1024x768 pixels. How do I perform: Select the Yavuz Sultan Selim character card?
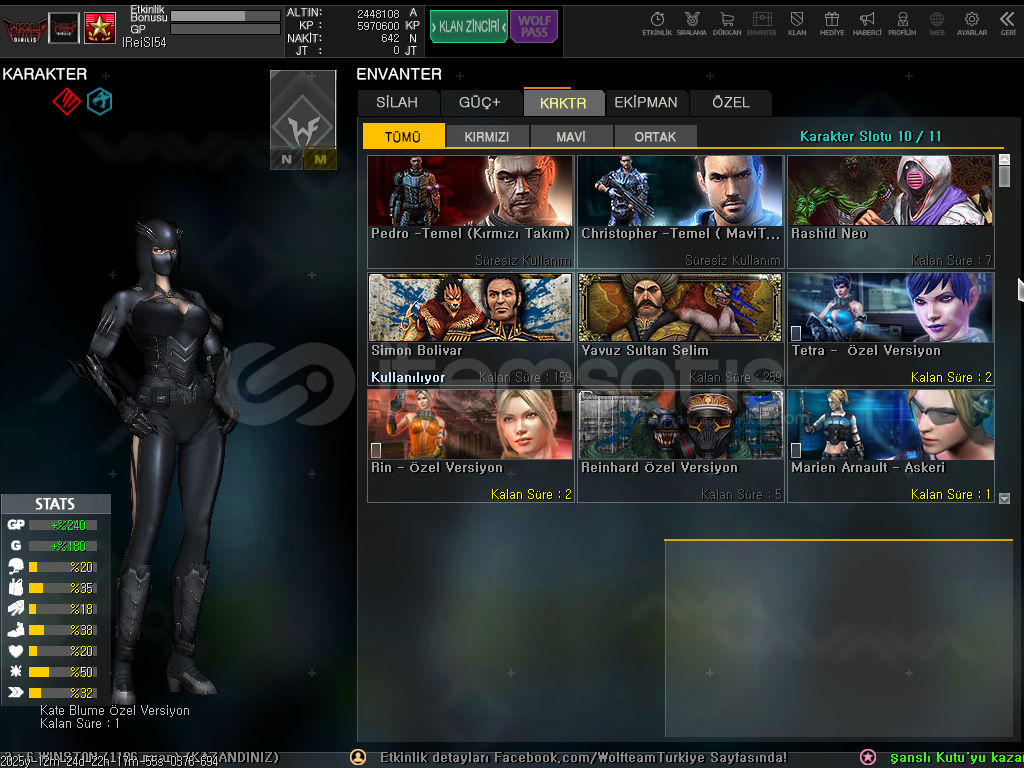(x=680, y=328)
